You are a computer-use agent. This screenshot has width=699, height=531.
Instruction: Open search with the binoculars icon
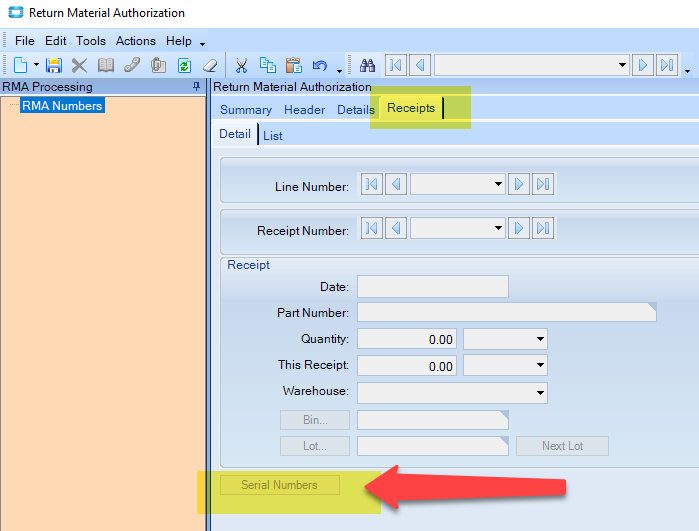[367, 66]
